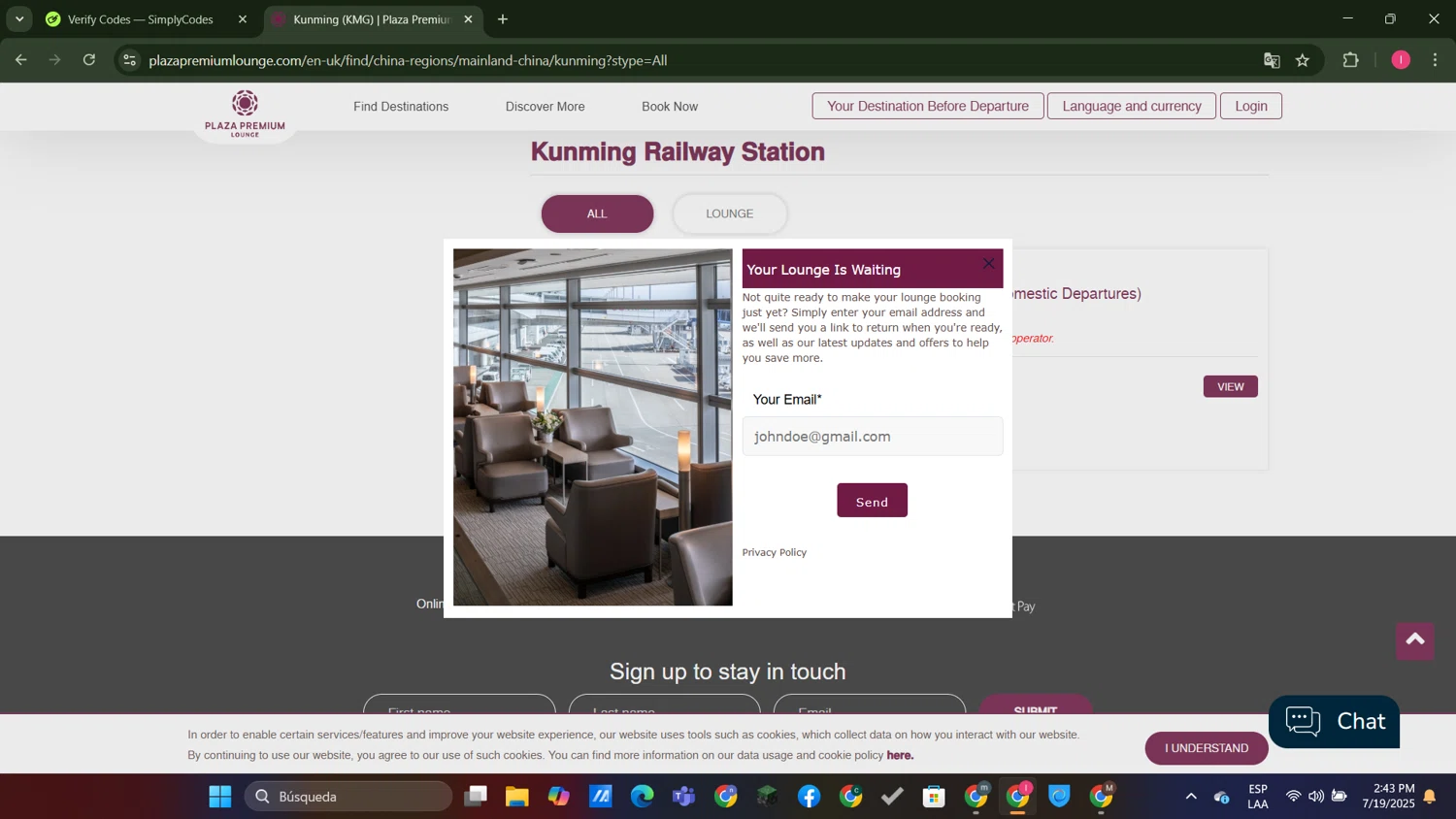Open Microsoft Copilot from the taskbar

[558, 797]
